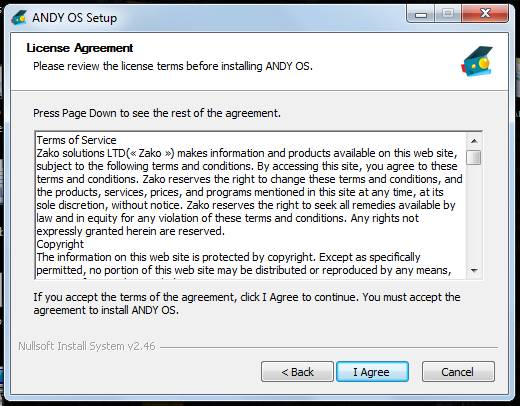
Task: Click I Agree to accept the license
Action: (372, 372)
